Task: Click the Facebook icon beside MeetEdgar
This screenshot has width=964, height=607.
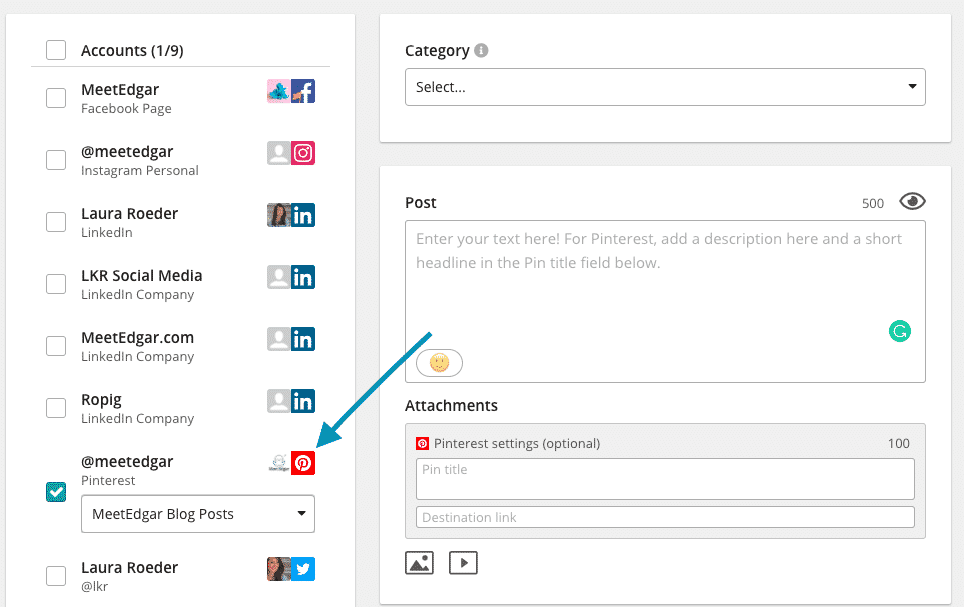Action: point(303,91)
